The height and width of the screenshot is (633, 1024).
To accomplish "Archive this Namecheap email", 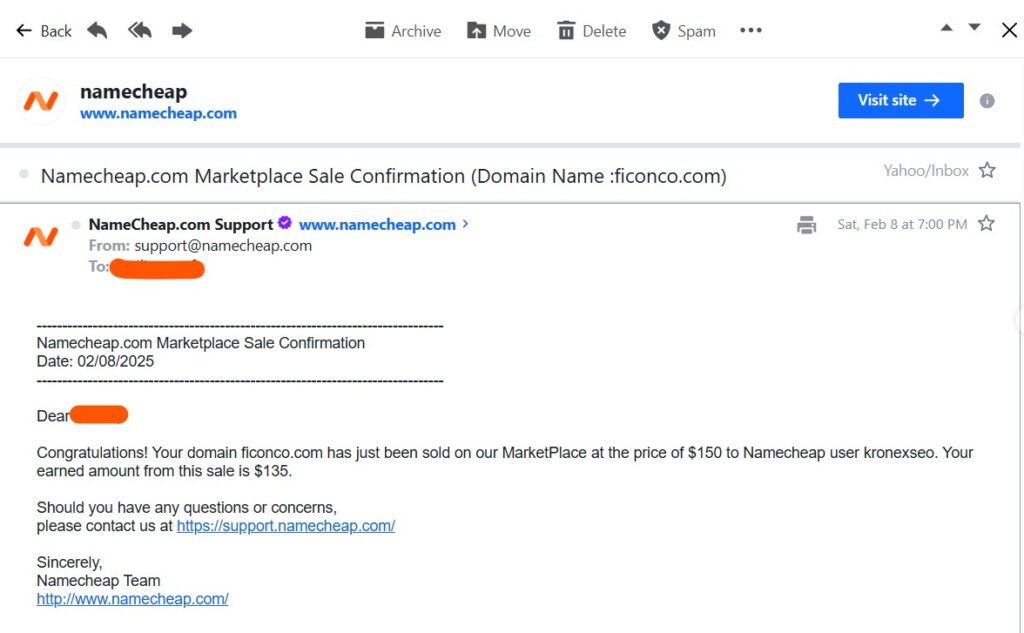I will pyautogui.click(x=403, y=31).
